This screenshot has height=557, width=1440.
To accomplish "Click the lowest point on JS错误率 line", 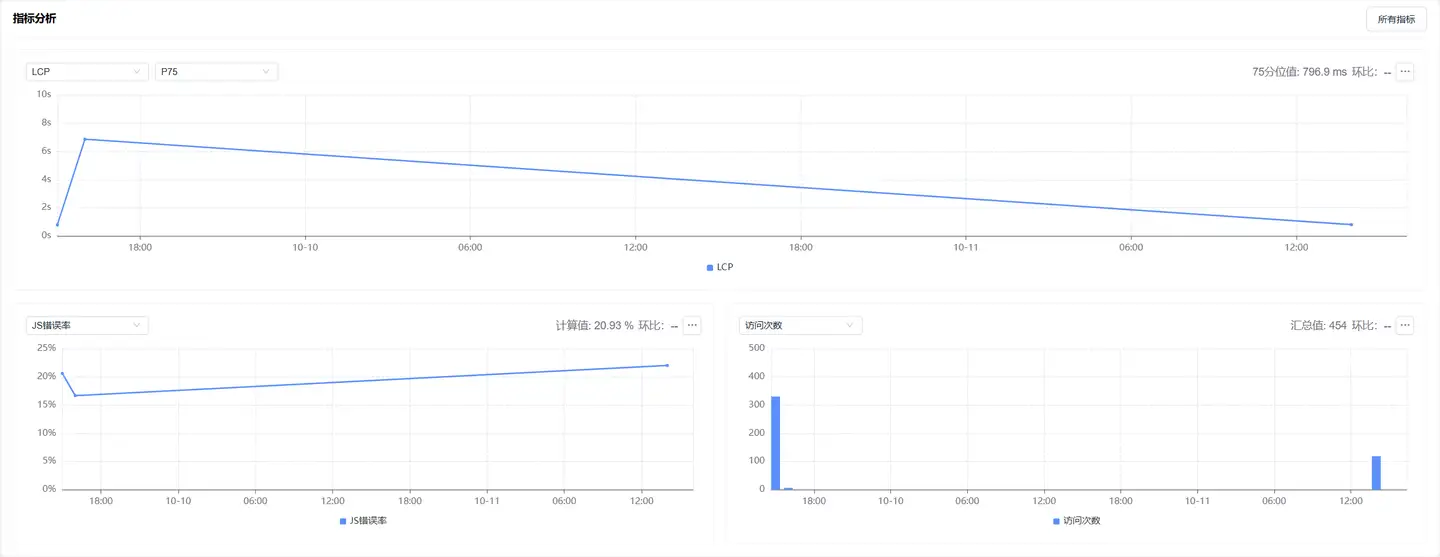I will pos(75,396).
